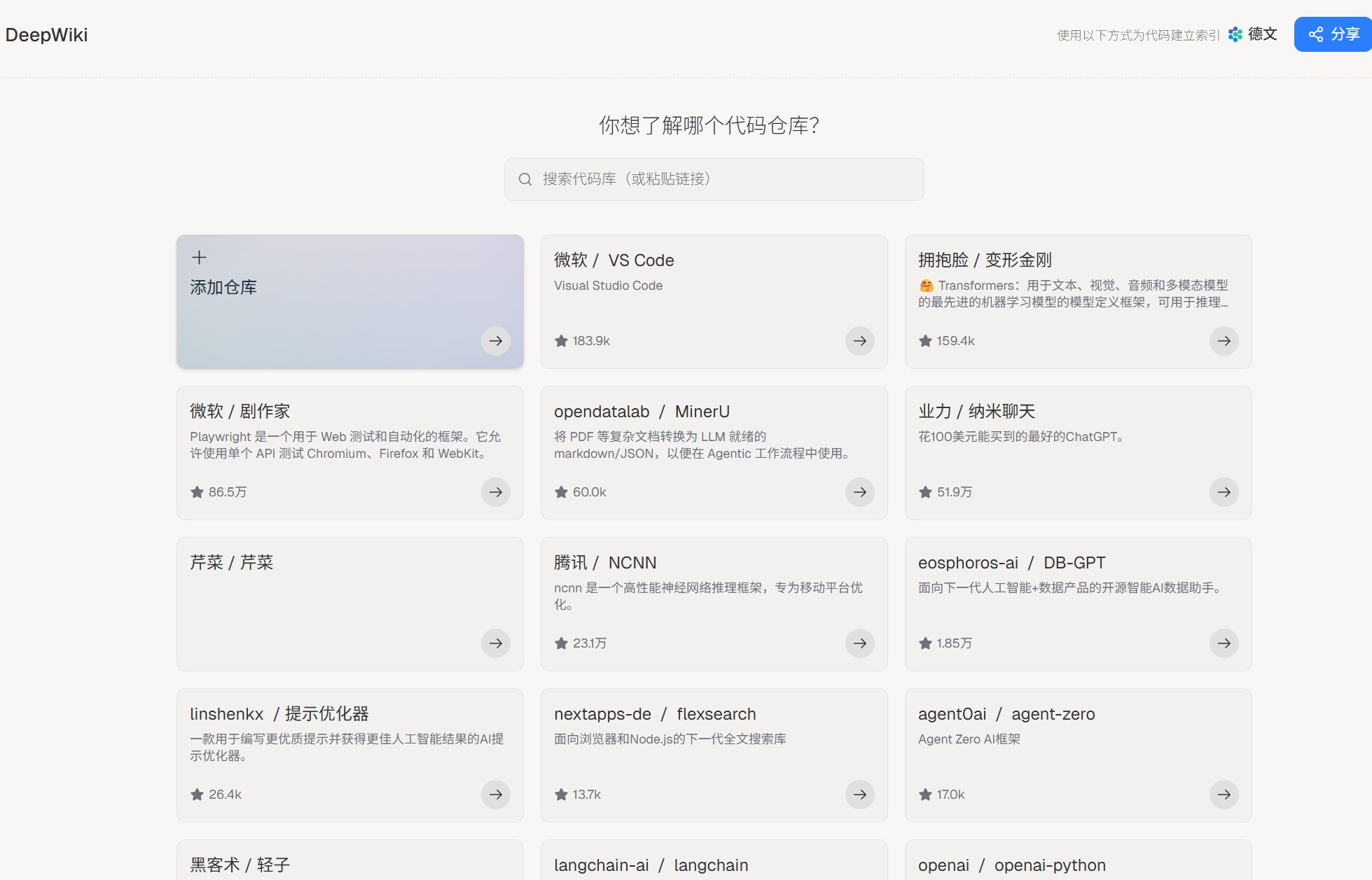This screenshot has width=1372, height=880.
Task: Click the 花100美元能买到的最好的ChatGPT description
Action: (x=1022, y=437)
